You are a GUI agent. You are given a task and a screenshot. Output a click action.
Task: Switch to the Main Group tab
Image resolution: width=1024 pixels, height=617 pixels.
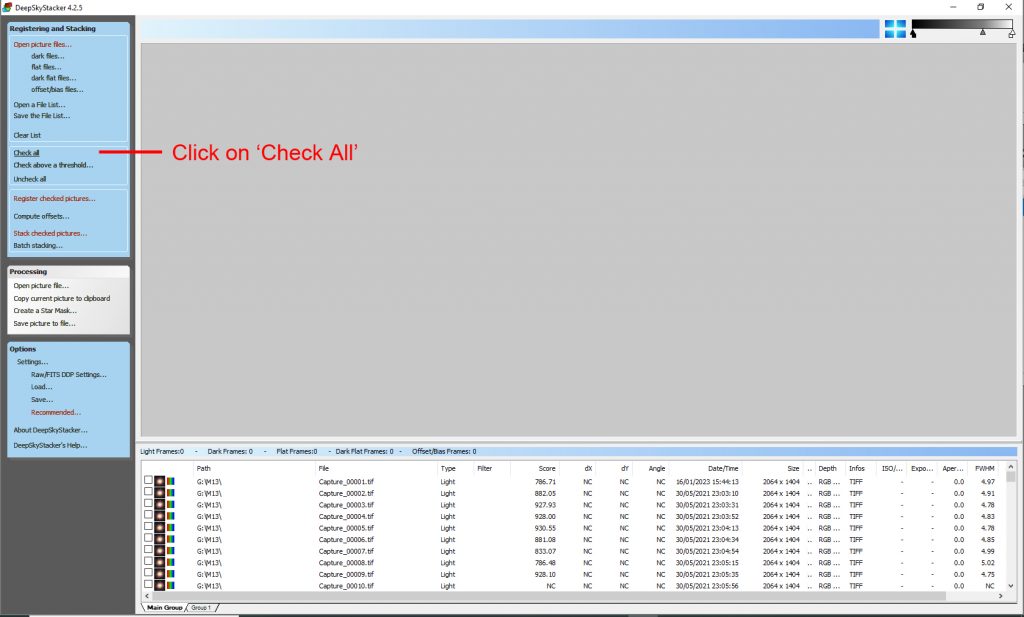pos(164,607)
